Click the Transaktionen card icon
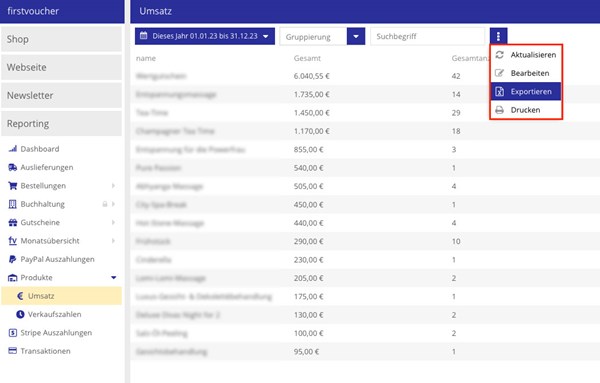 coord(13,351)
